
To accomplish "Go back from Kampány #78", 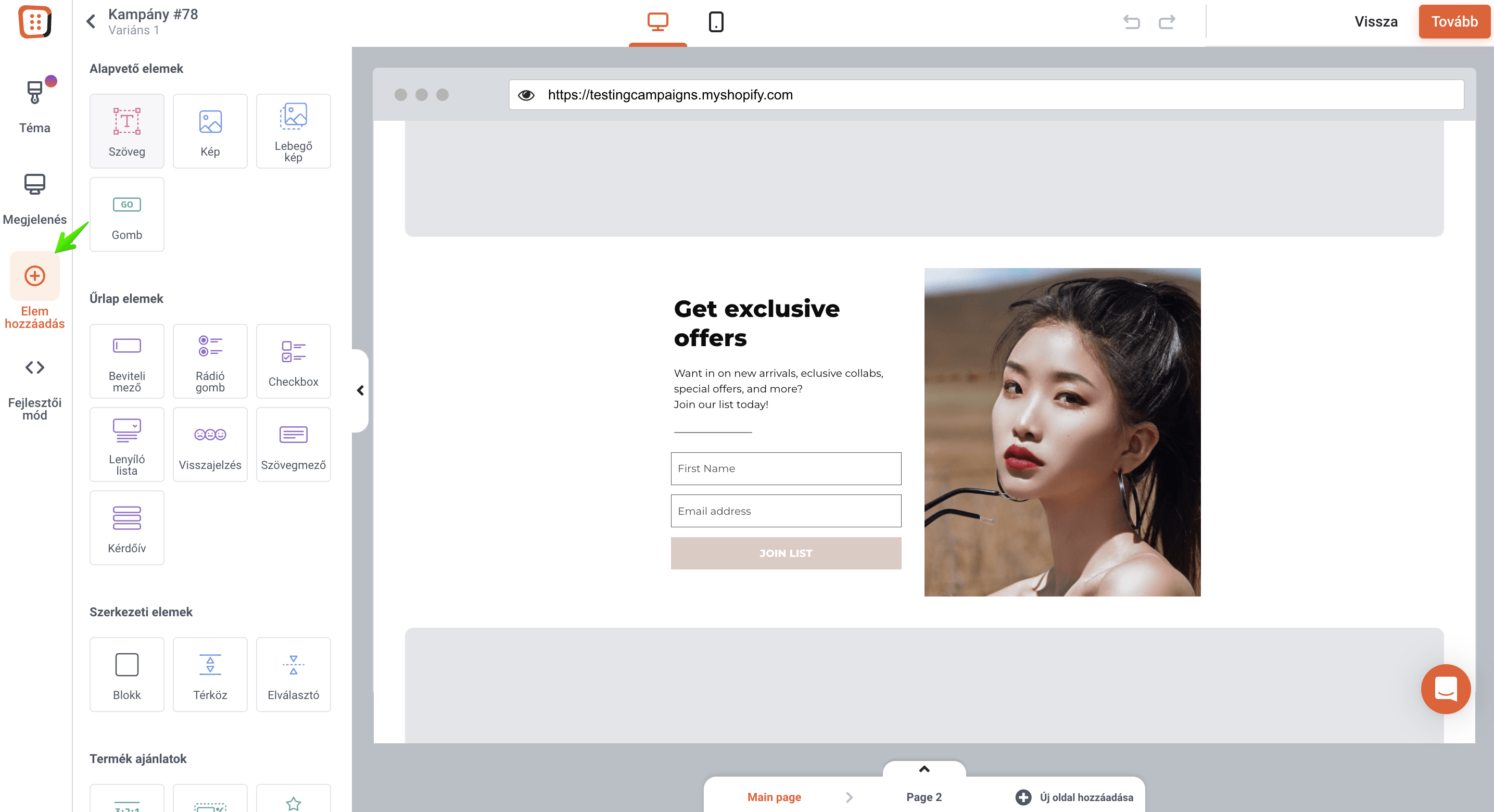I will click(x=91, y=21).
